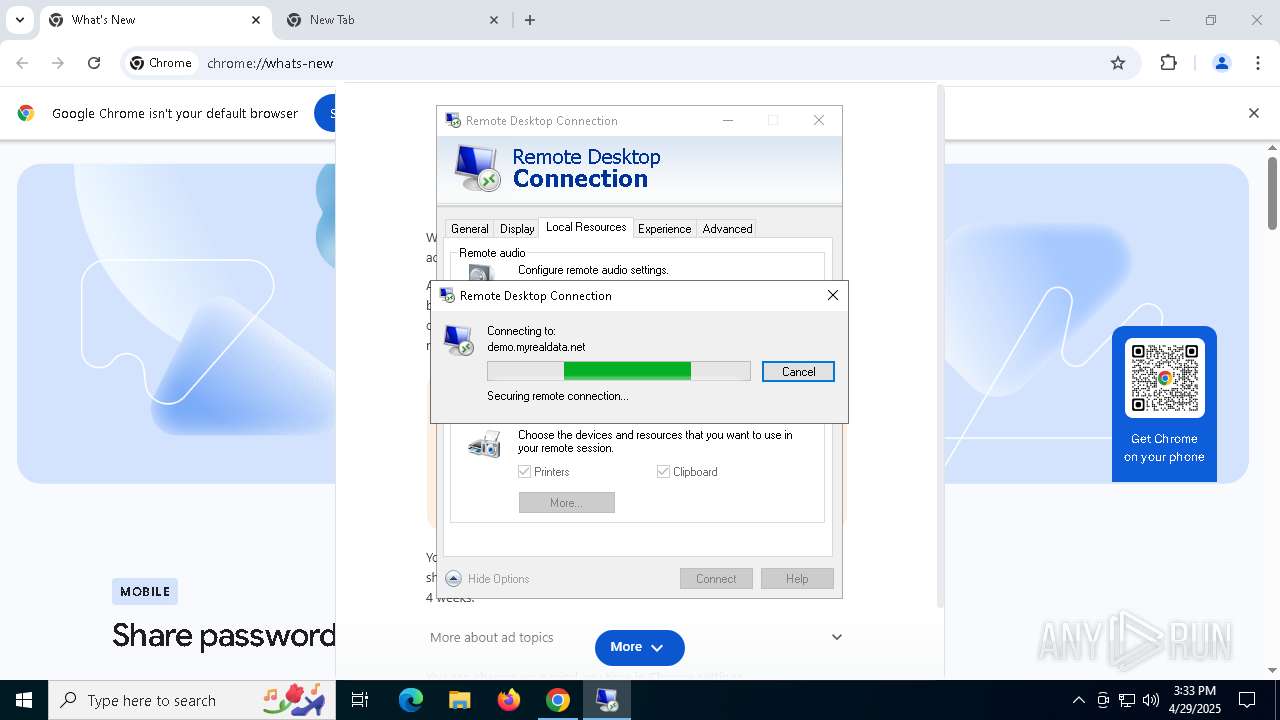This screenshot has height=720, width=1280.
Task: Click the Remote Desktop banner logo icon
Action: [476, 168]
